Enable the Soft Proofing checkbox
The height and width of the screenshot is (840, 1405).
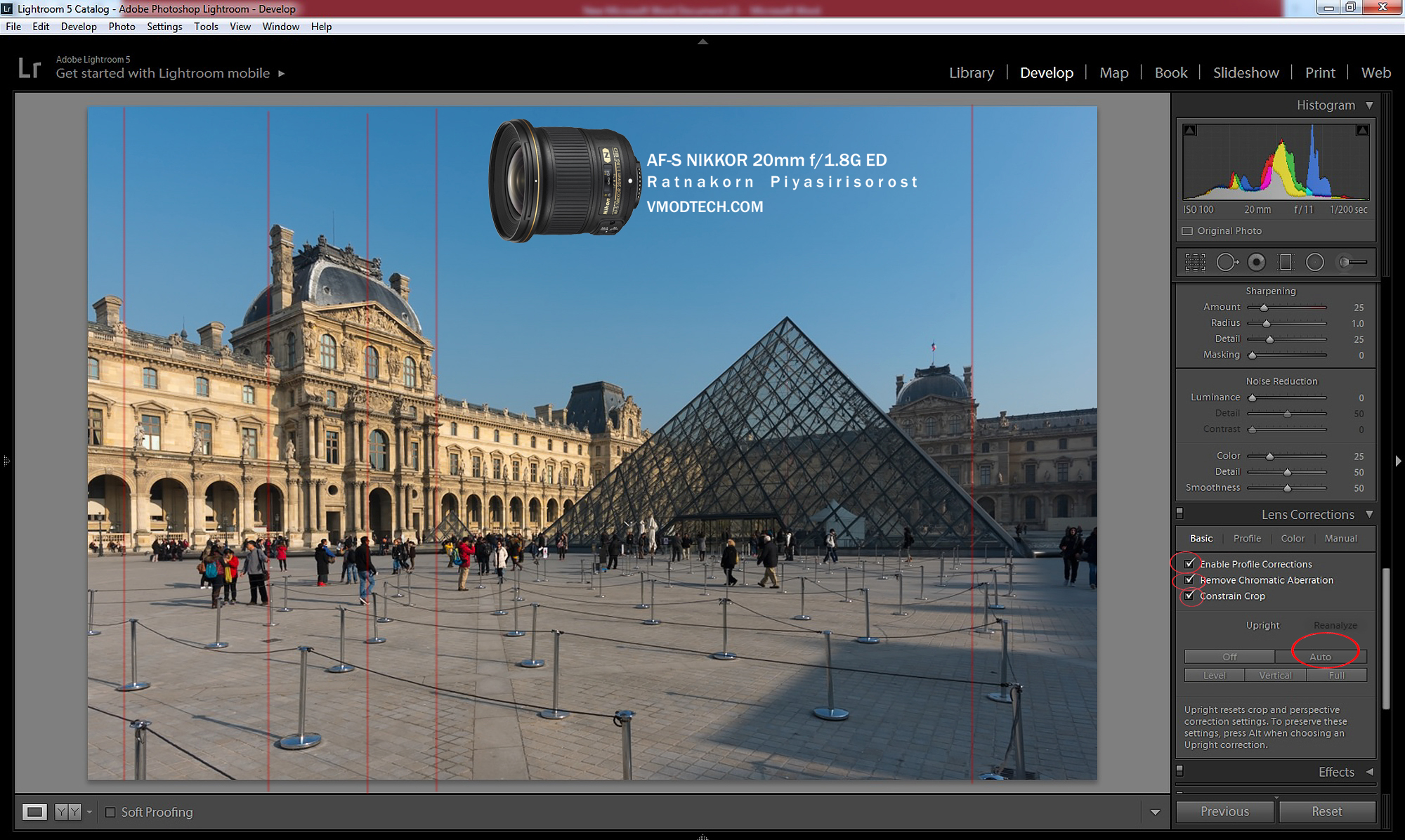click(x=110, y=812)
